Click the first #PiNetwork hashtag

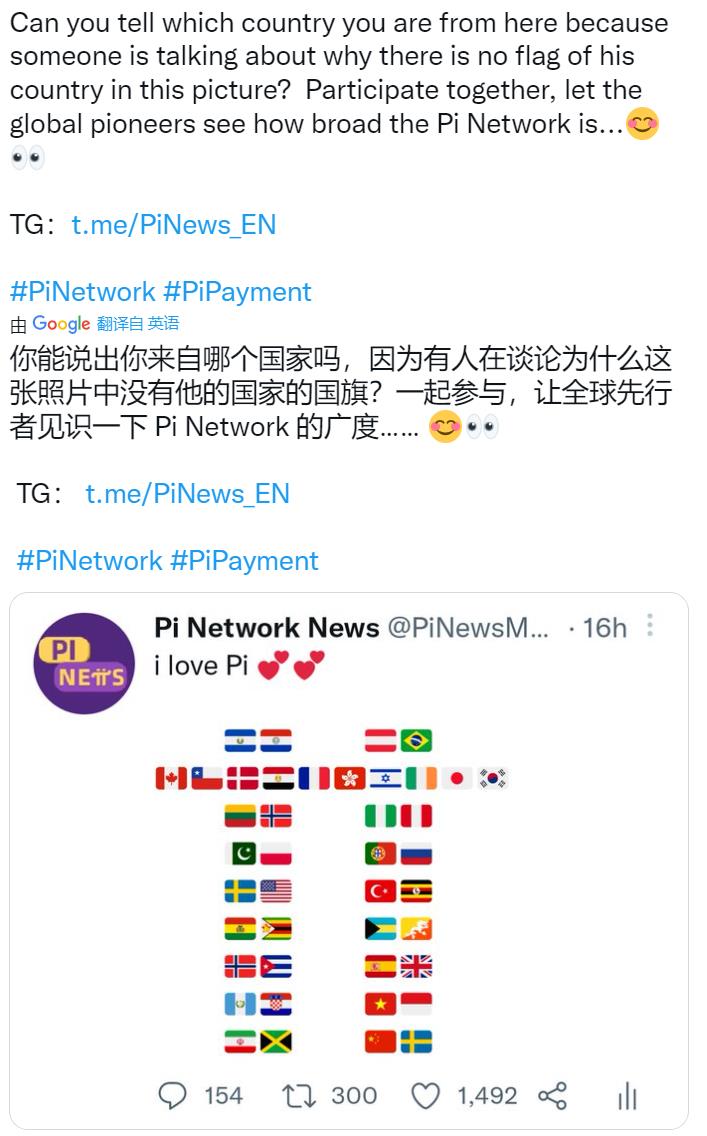tap(83, 292)
